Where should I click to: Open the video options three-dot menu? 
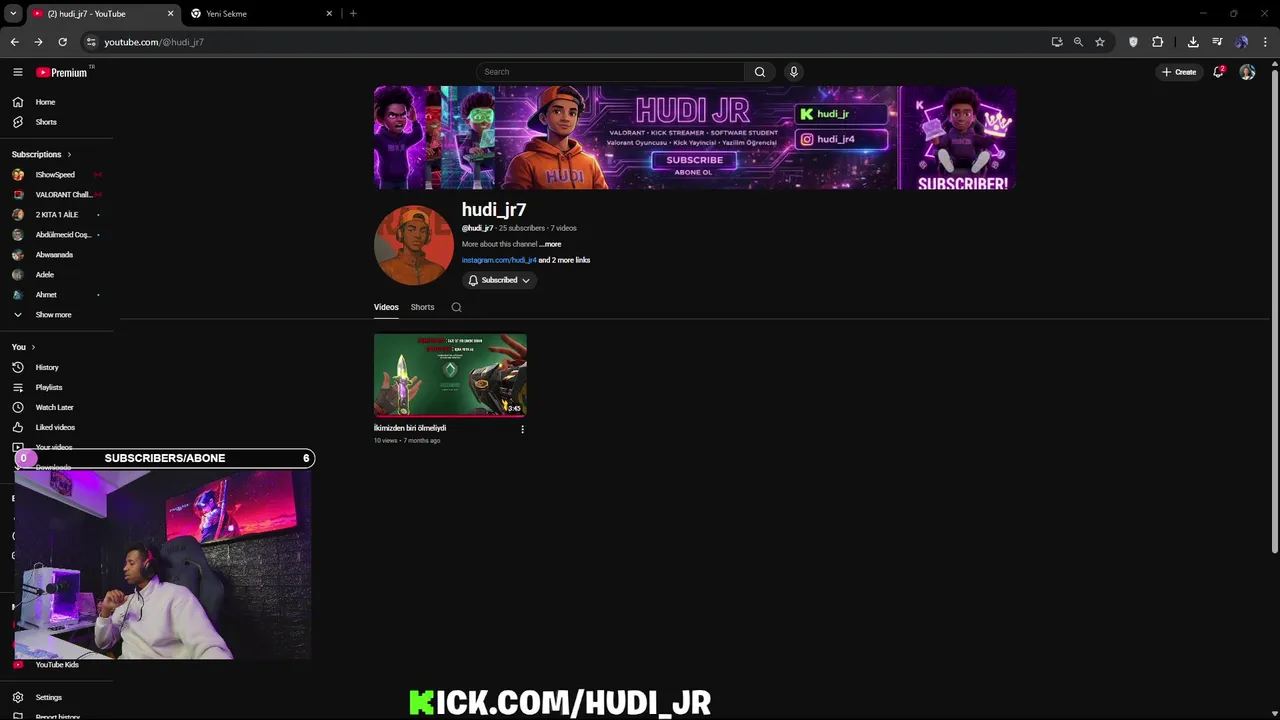(522, 429)
